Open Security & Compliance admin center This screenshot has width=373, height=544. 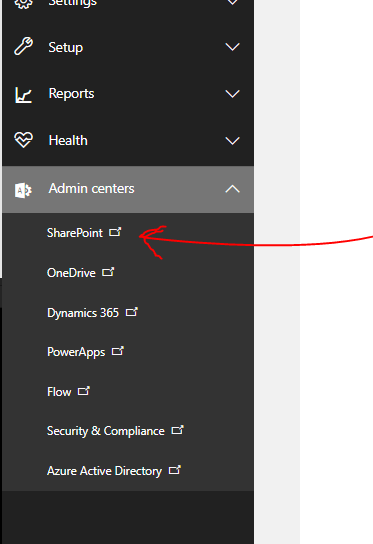click(x=106, y=431)
